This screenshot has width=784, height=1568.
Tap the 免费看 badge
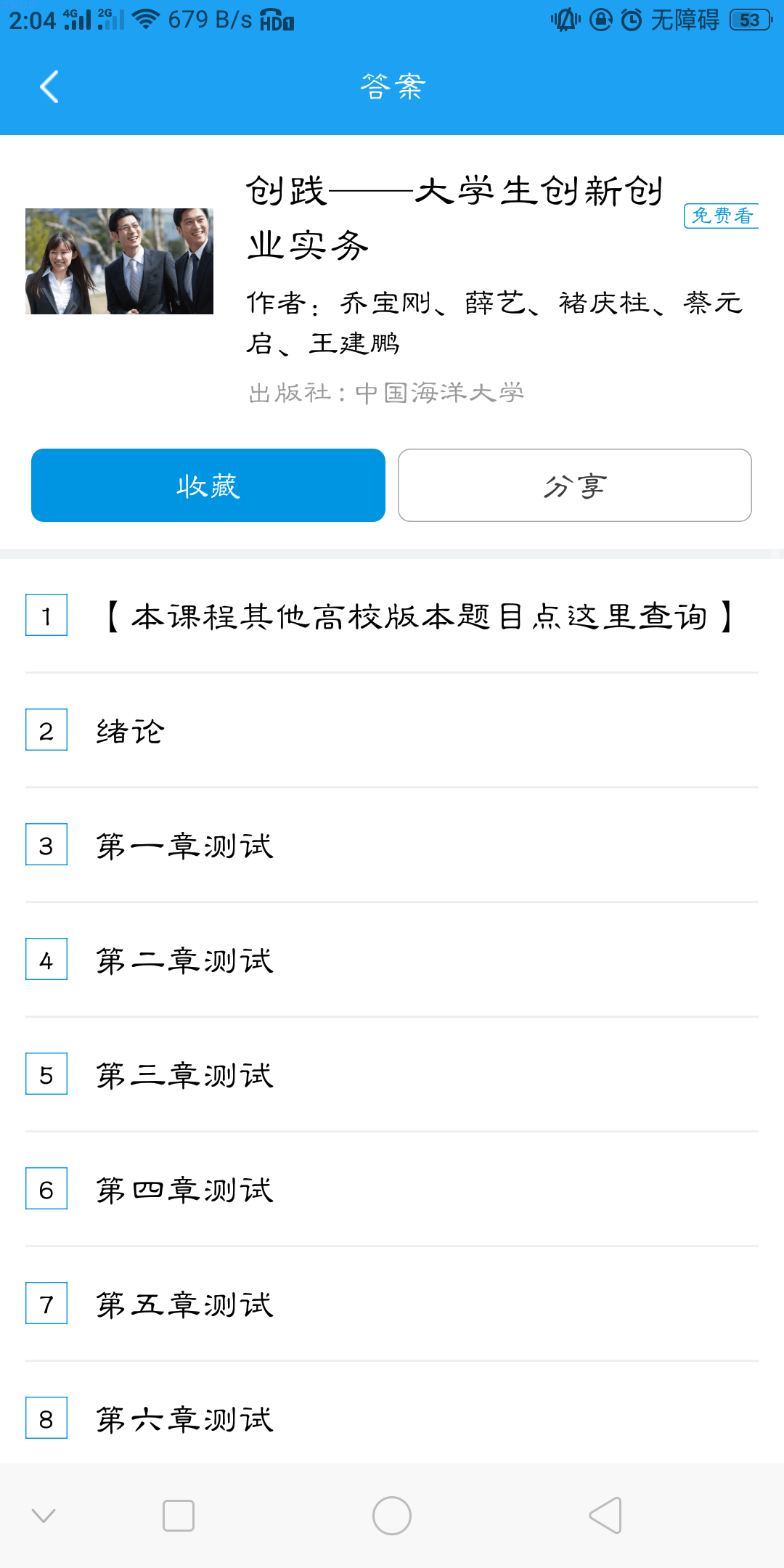721,216
